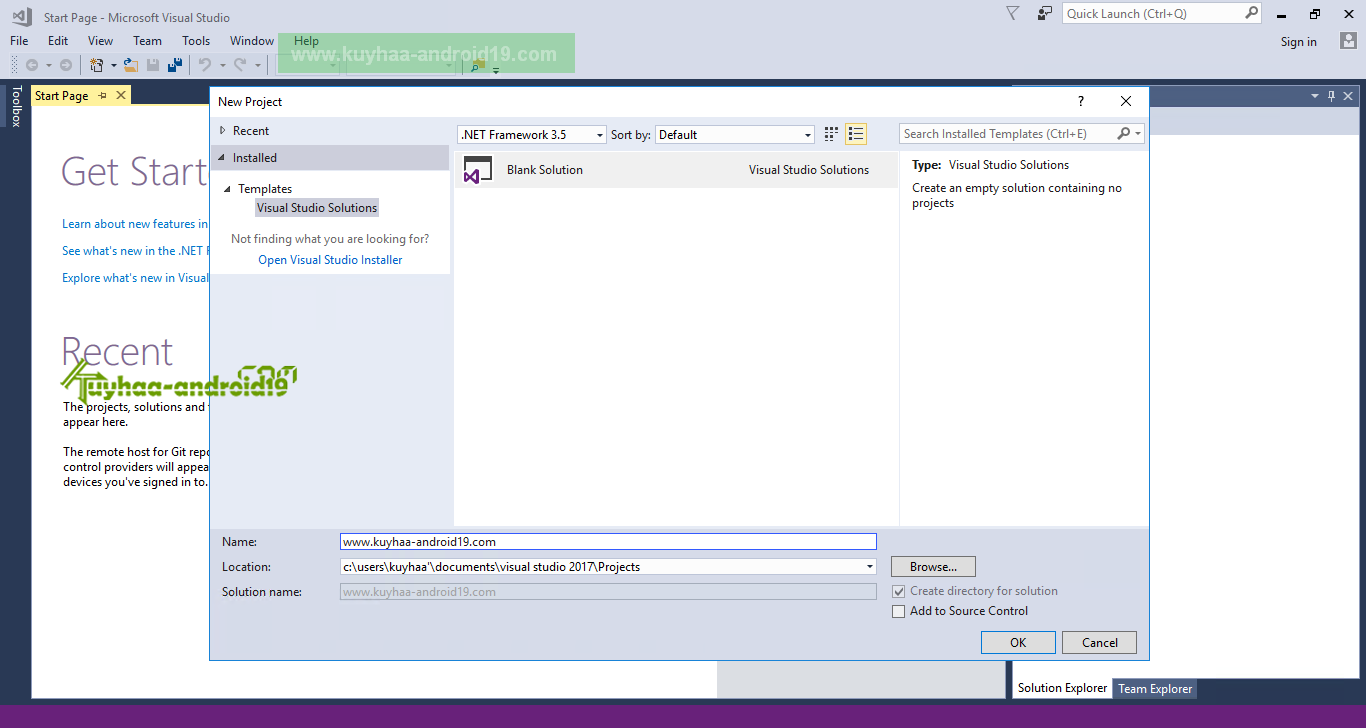
Task: Click the Cancel button
Action: click(1100, 643)
